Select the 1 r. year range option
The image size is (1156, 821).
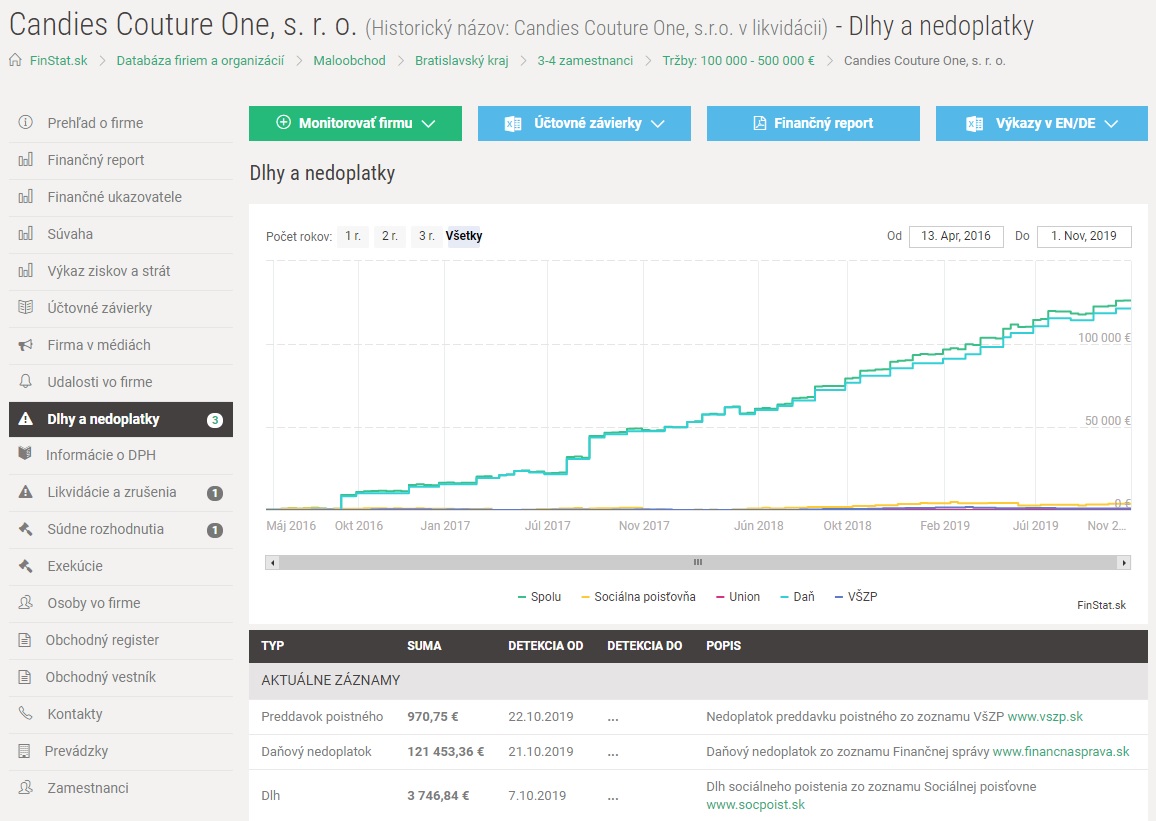point(351,236)
